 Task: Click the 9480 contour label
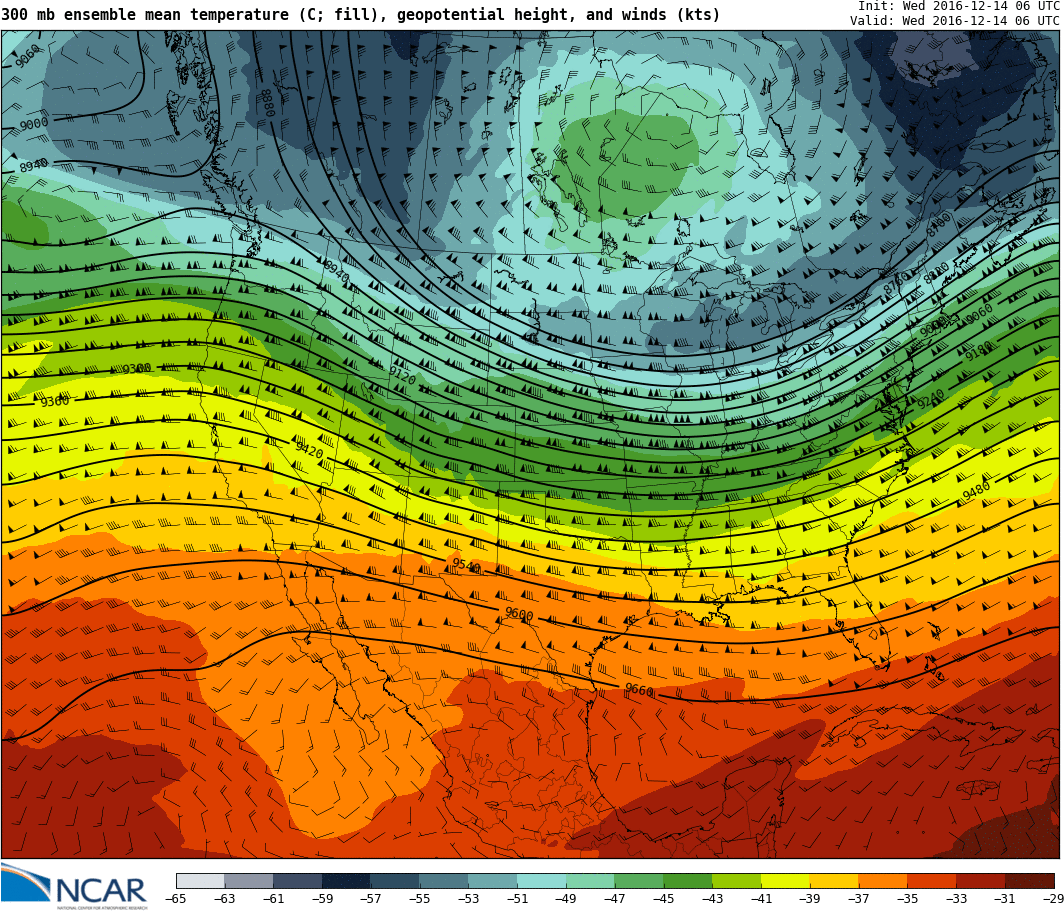[976, 490]
